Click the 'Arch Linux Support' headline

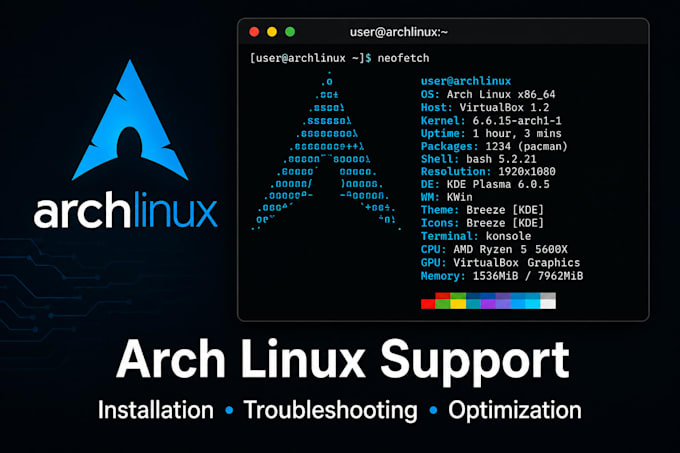343,361
